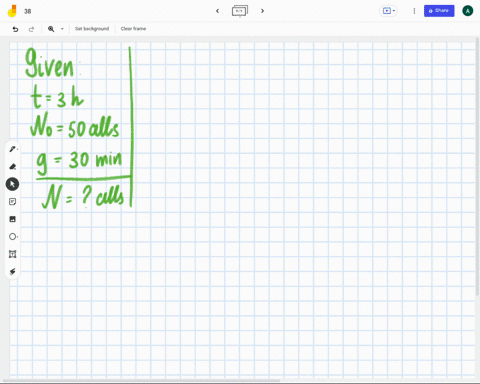The image size is (480, 384).
Task: Select the Eraser tool
Action: coord(13,166)
